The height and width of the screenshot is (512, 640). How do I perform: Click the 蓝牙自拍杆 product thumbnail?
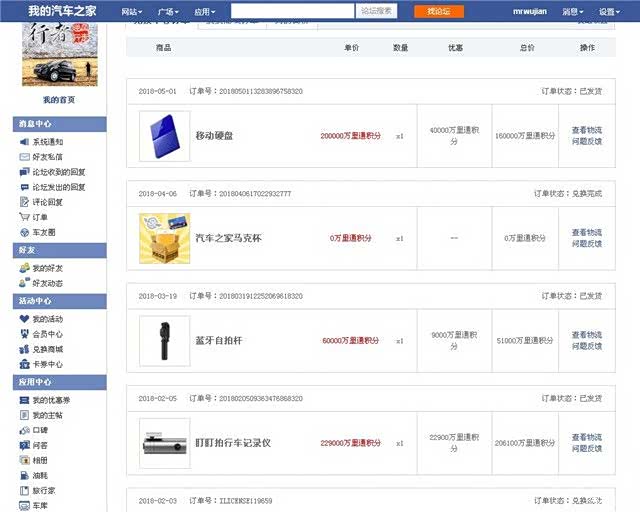click(x=164, y=341)
